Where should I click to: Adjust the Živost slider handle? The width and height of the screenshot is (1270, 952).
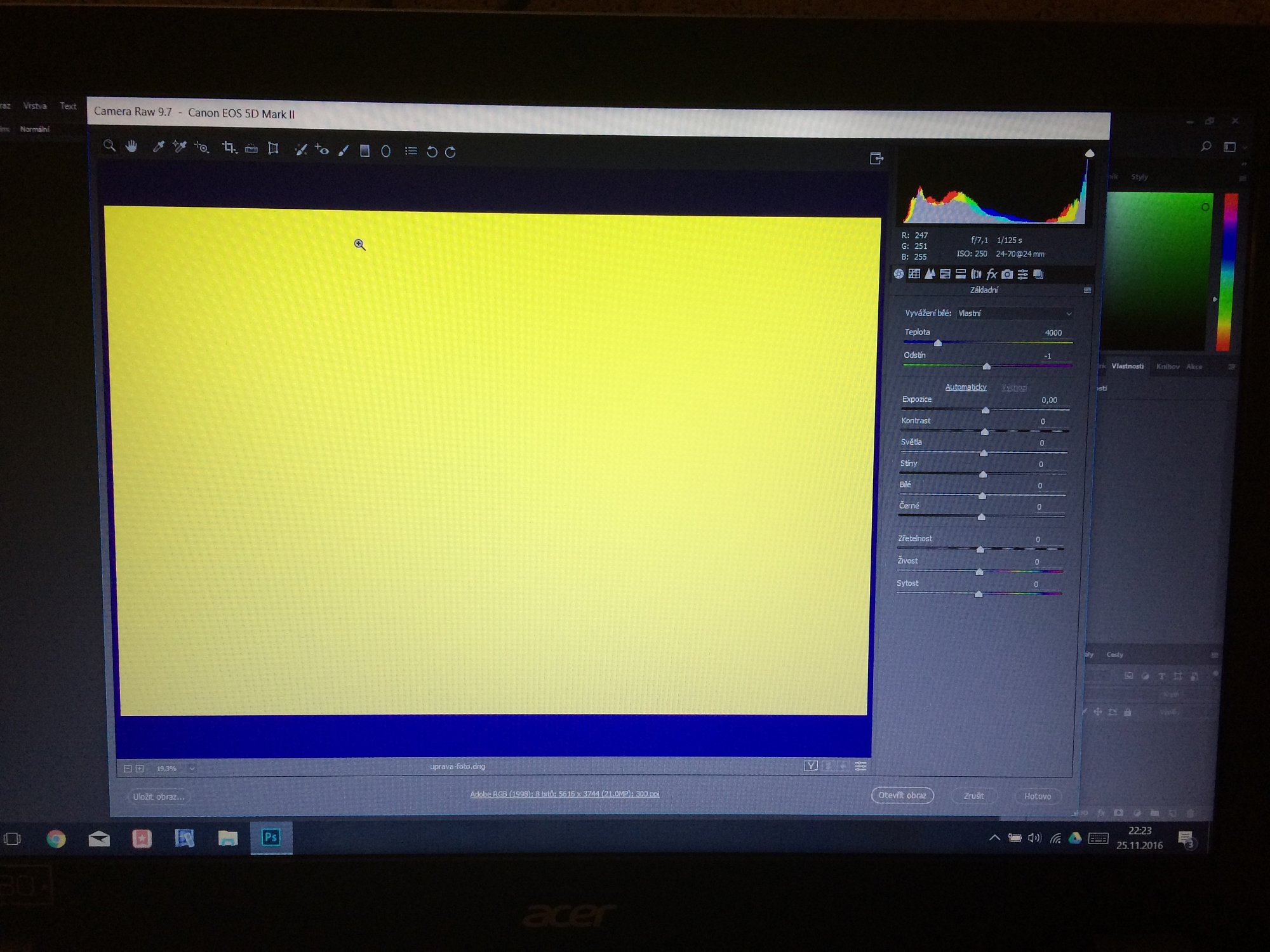coord(979,571)
